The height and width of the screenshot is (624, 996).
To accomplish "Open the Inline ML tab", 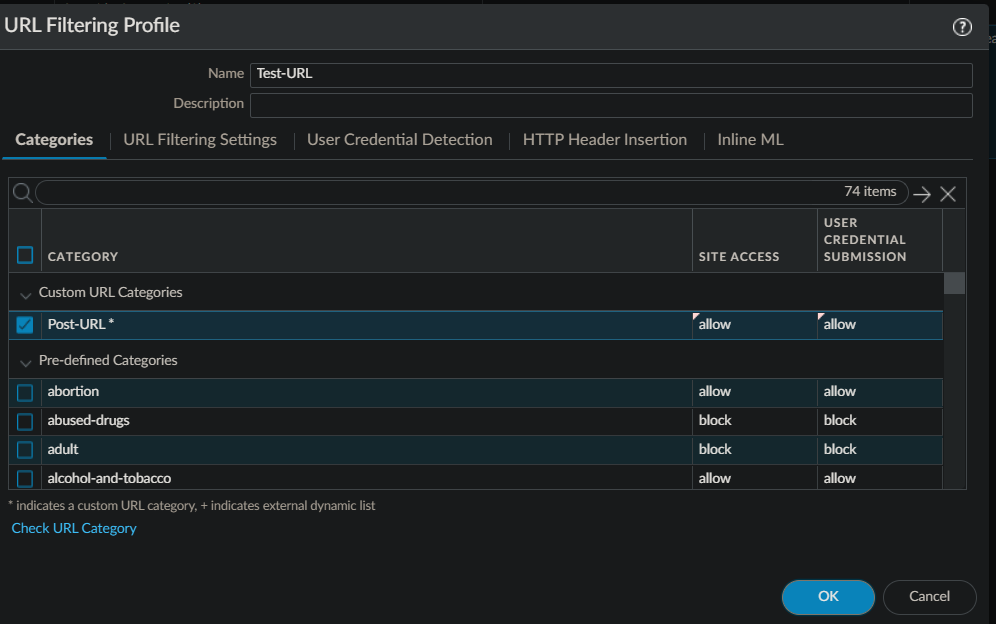I will 750,140.
